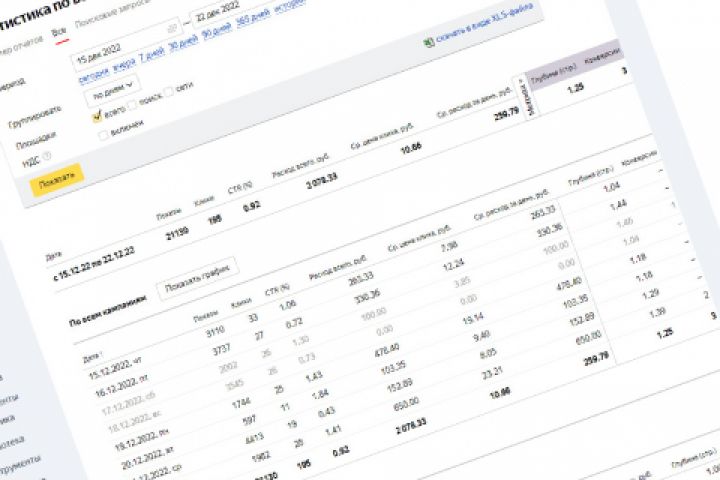720x480 pixels.
Task: Click the 'CTR (%)' header in the daily table
Action: click(277, 290)
